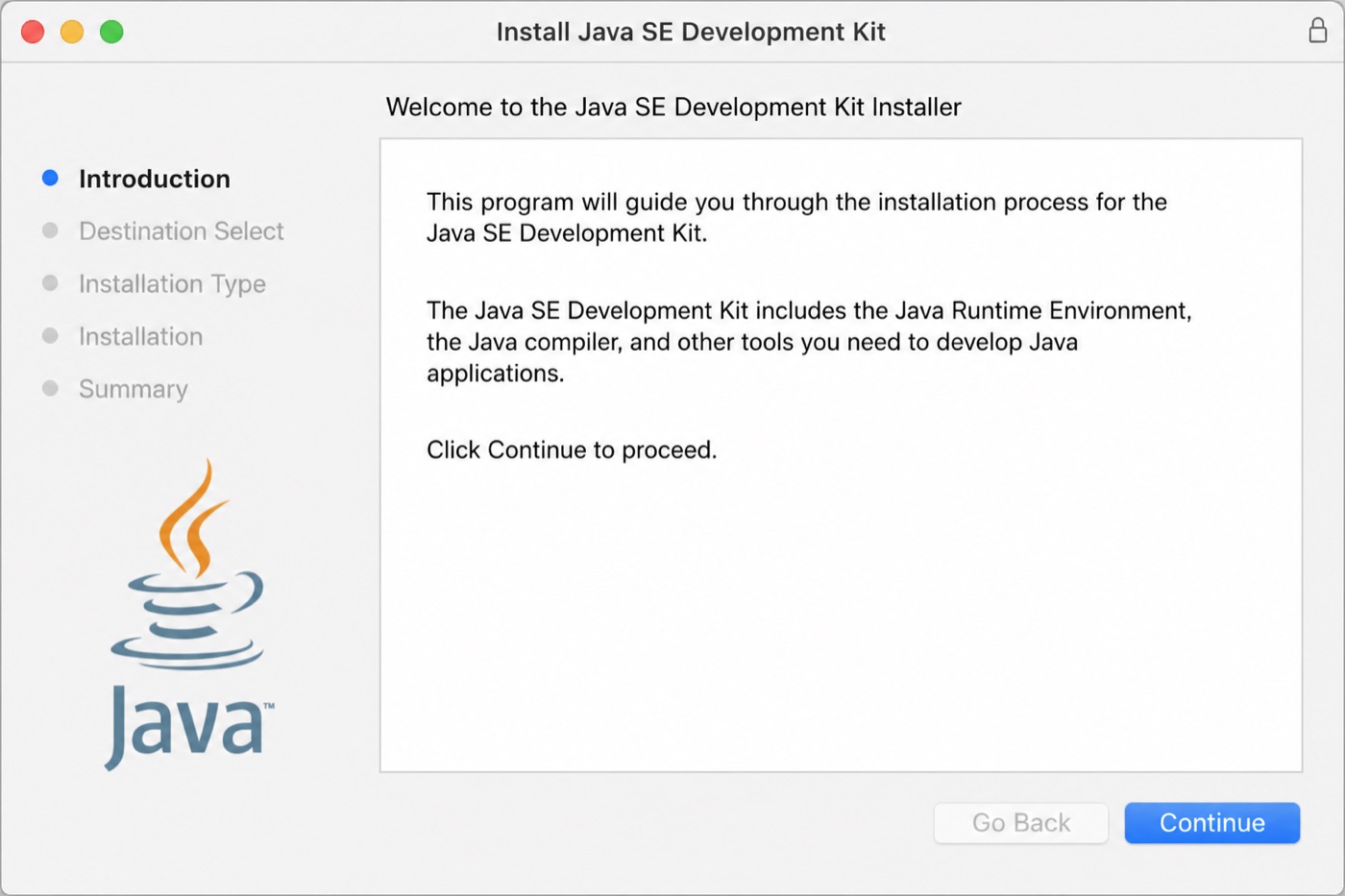
Task: Click the Continue button
Action: pos(1211,823)
